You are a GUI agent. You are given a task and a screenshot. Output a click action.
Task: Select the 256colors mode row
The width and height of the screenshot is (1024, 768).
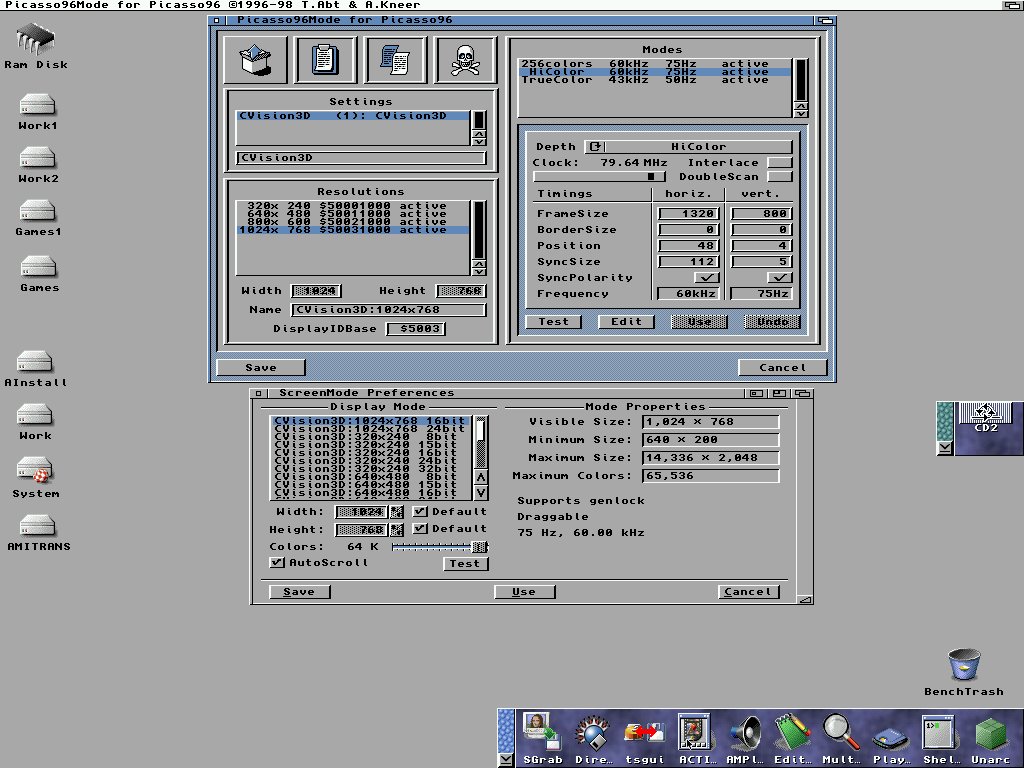coord(655,63)
